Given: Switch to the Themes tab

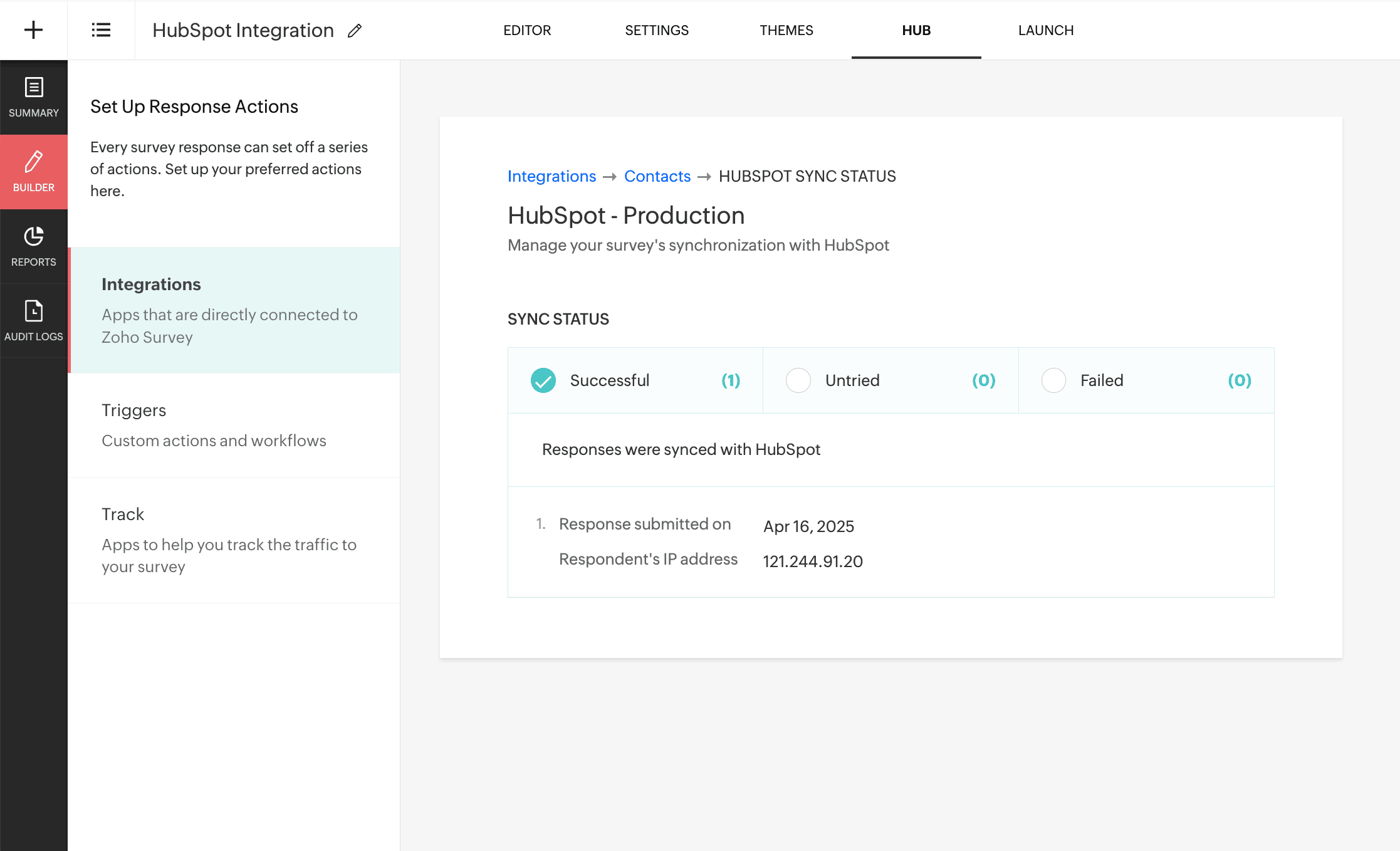Looking at the screenshot, I should click(786, 30).
